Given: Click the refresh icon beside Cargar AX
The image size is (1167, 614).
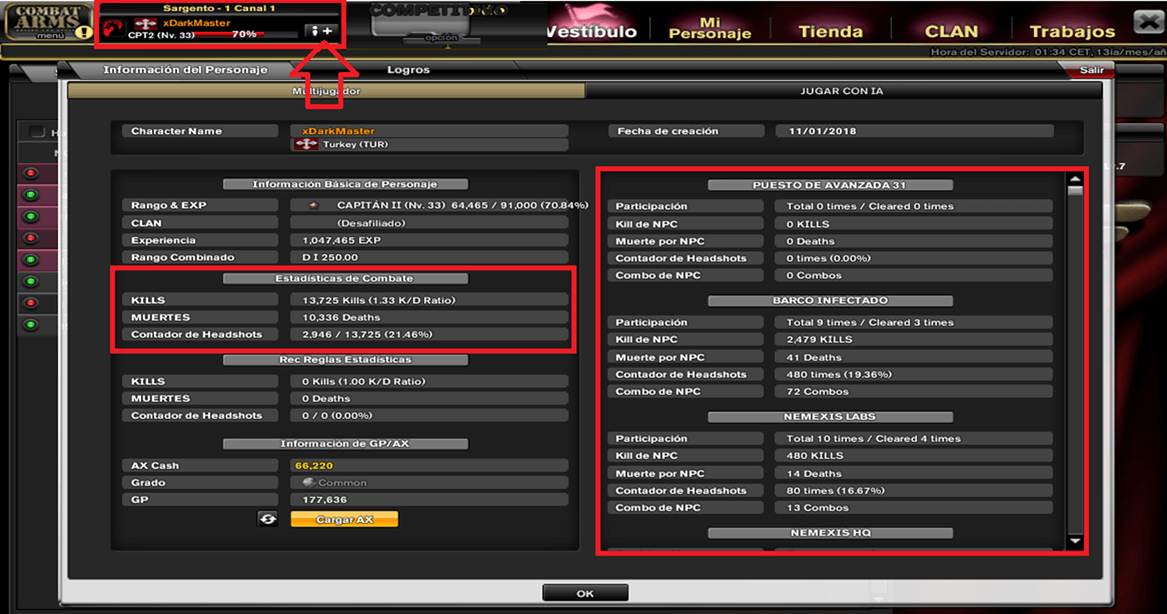Looking at the screenshot, I should (268, 519).
